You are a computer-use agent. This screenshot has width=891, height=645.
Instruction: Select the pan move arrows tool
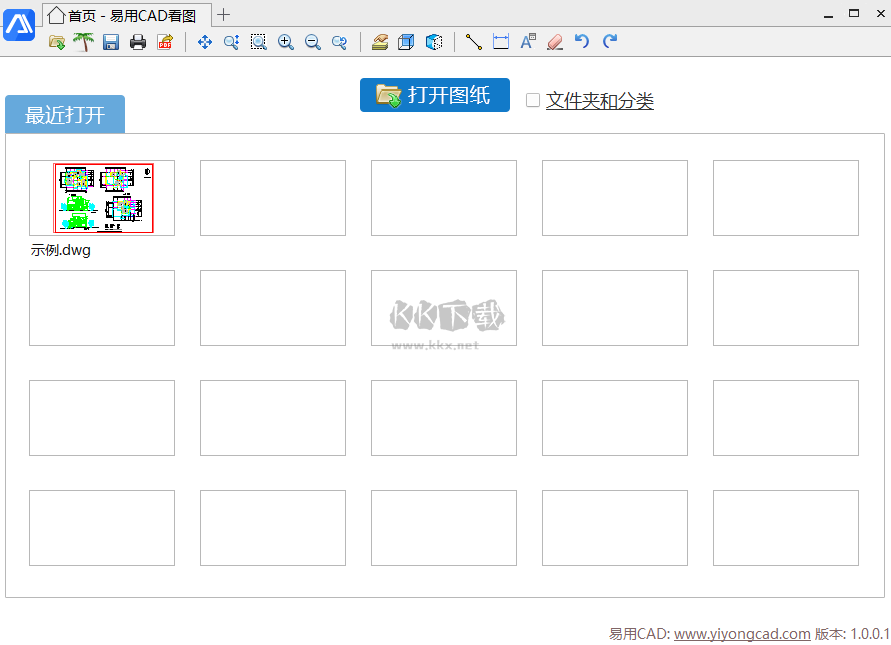tap(205, 42)
